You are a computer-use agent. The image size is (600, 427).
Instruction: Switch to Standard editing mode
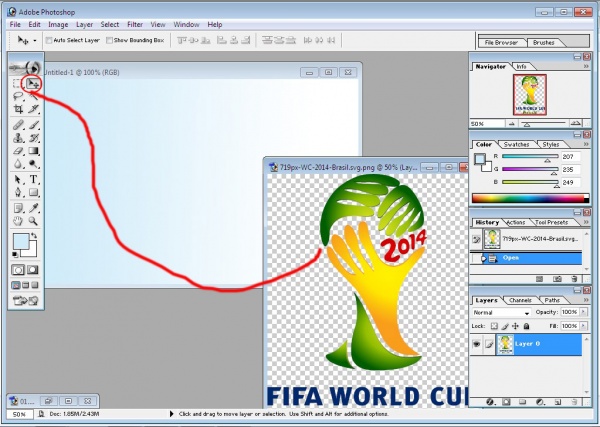(x=18, y=270)
